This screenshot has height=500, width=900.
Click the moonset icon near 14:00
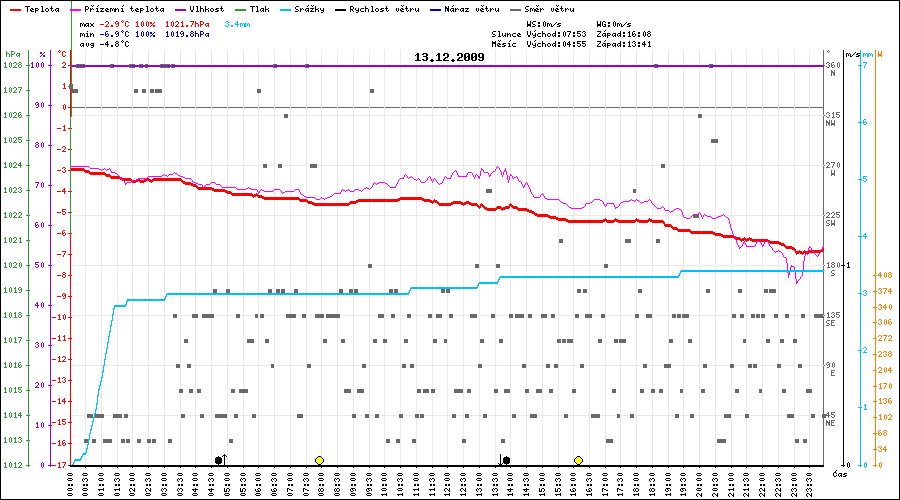(505, 460)
